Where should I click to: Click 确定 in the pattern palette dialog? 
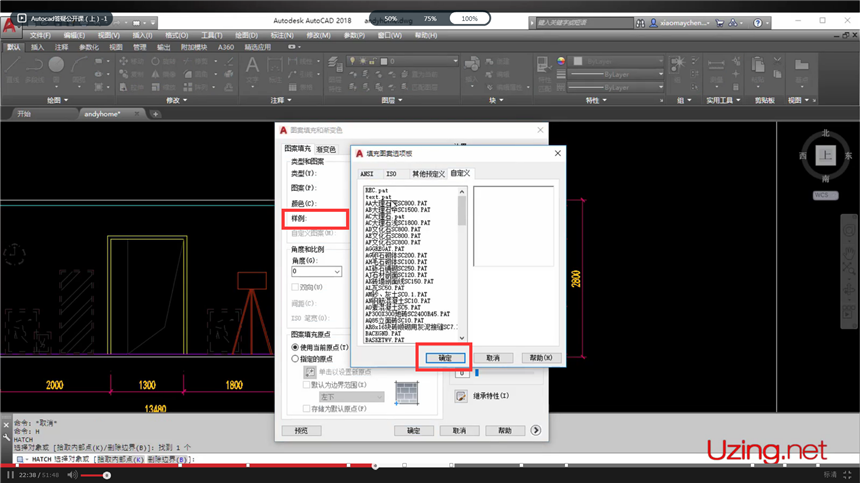[445, 357]
